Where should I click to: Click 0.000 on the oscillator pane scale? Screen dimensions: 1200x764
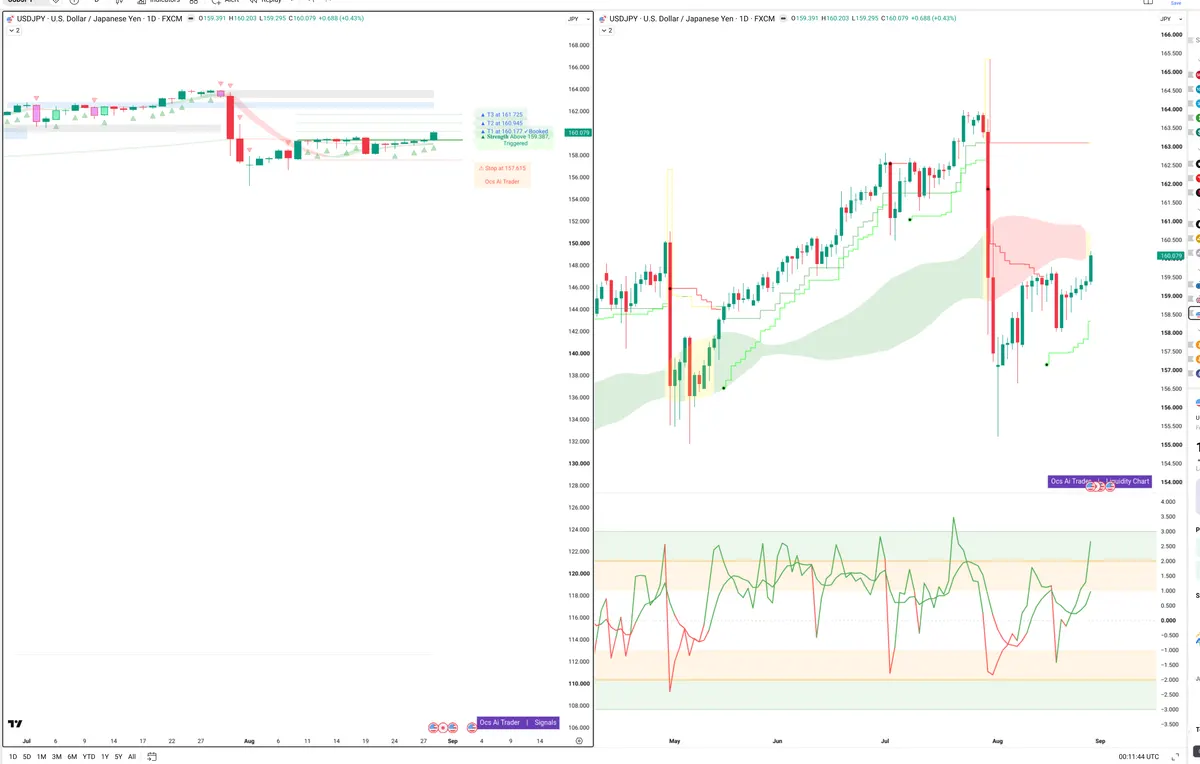coord(1167,620)
